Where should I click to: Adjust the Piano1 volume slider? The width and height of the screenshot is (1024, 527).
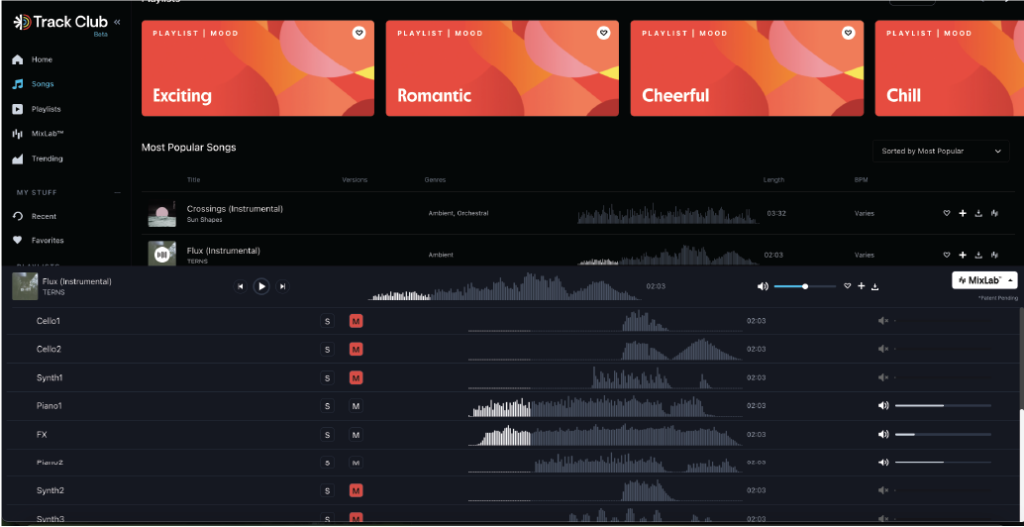tap(943, 406)
